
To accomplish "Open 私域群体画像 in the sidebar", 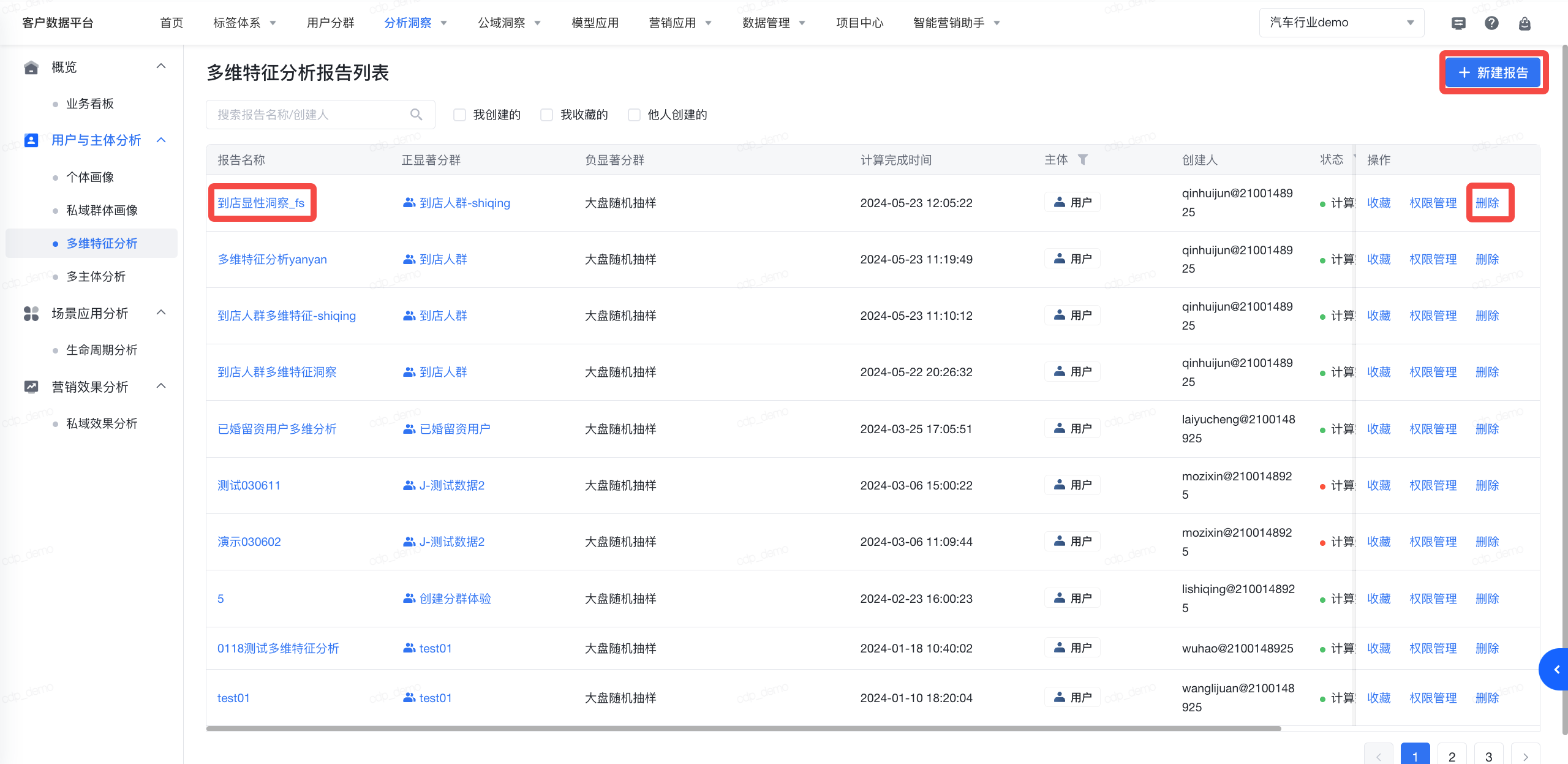I will point(102,210).
